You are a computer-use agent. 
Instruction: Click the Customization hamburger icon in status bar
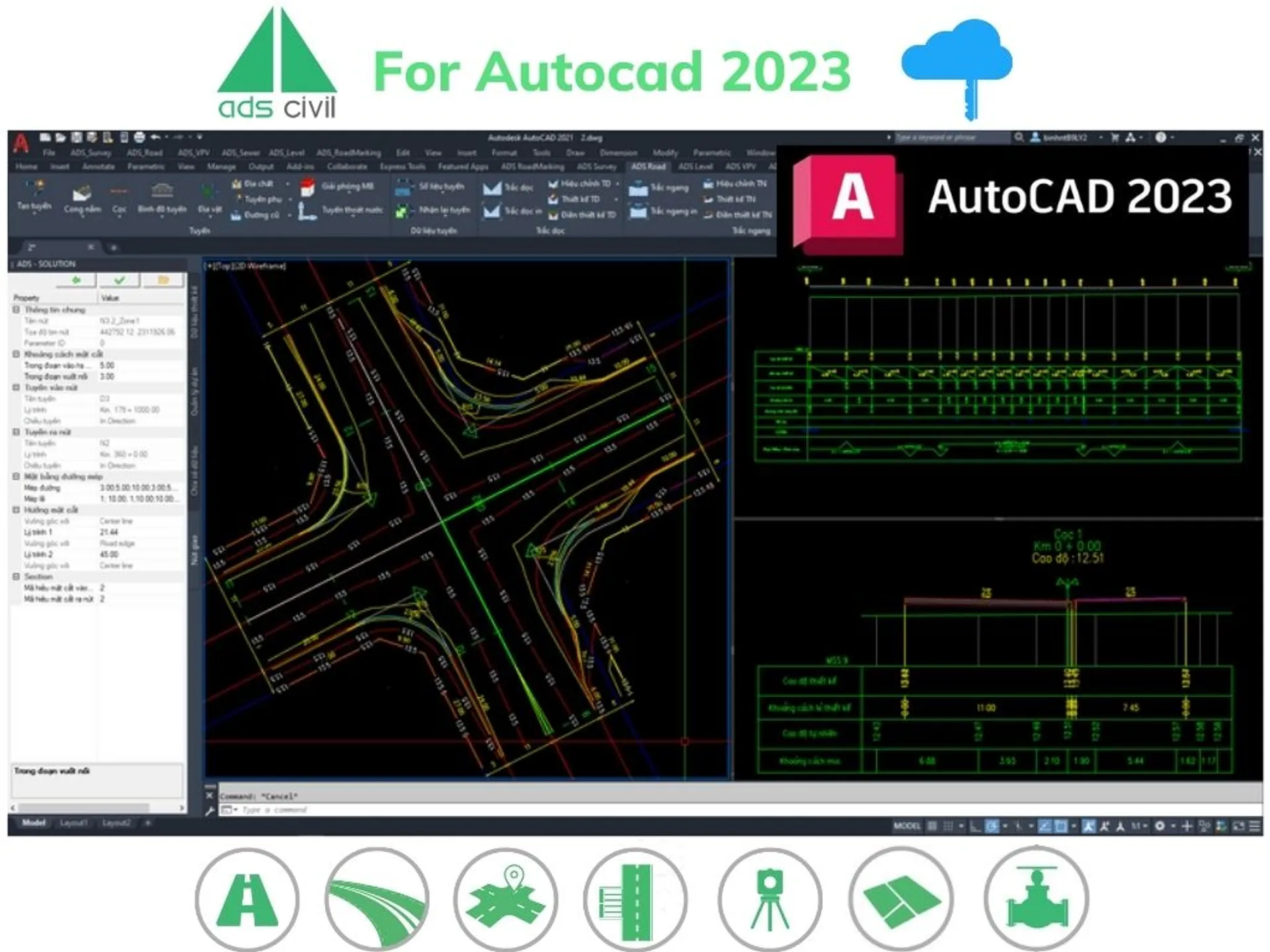(1254, 826)
